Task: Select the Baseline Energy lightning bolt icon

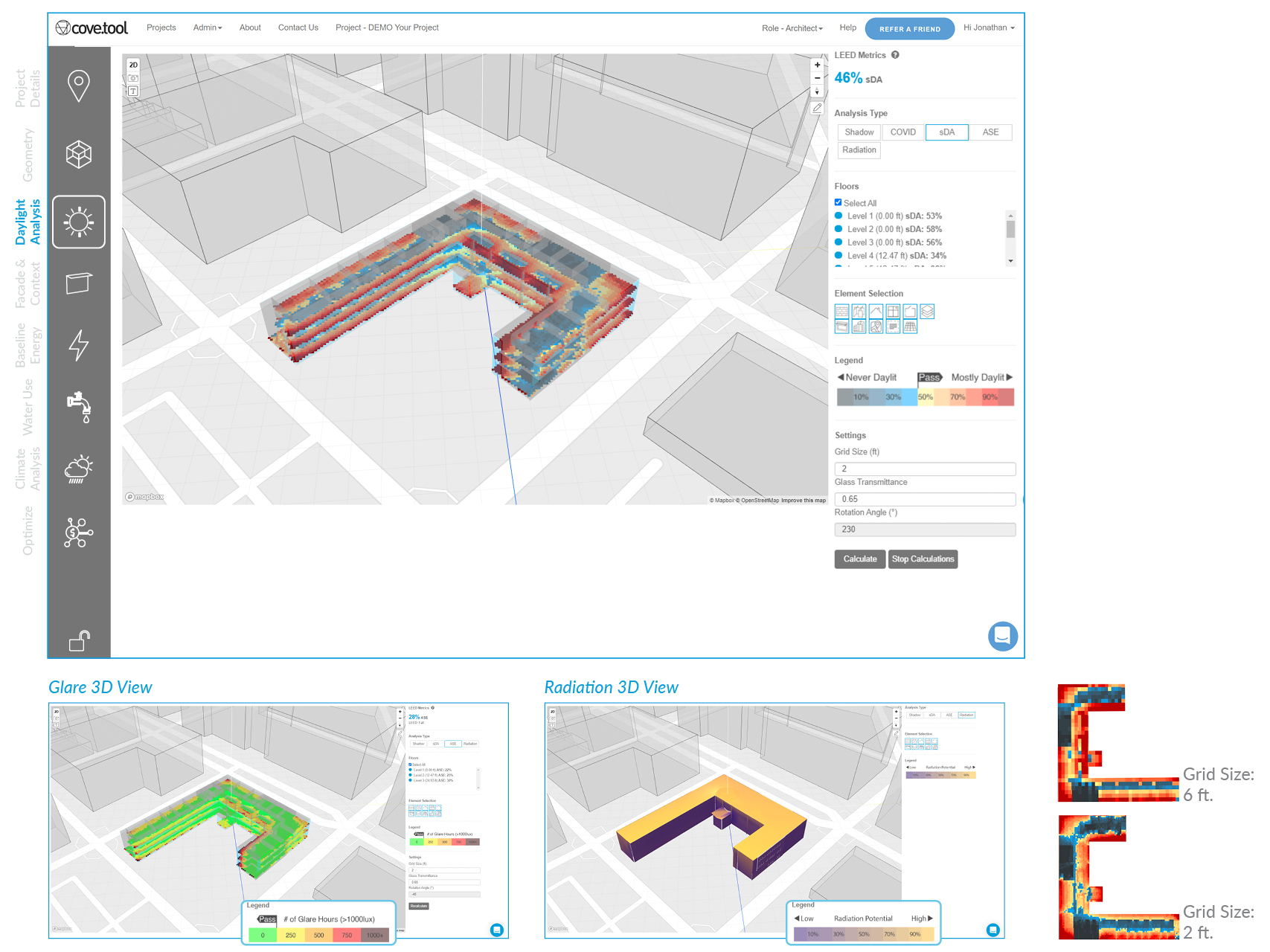Action: tap(79, 345)
